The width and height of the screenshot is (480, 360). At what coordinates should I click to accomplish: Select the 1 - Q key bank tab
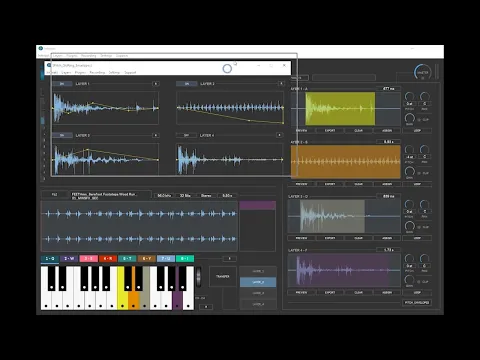[x=50, y=259]
